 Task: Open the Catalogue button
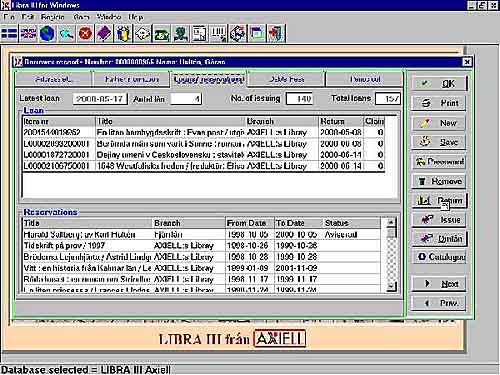439,257
